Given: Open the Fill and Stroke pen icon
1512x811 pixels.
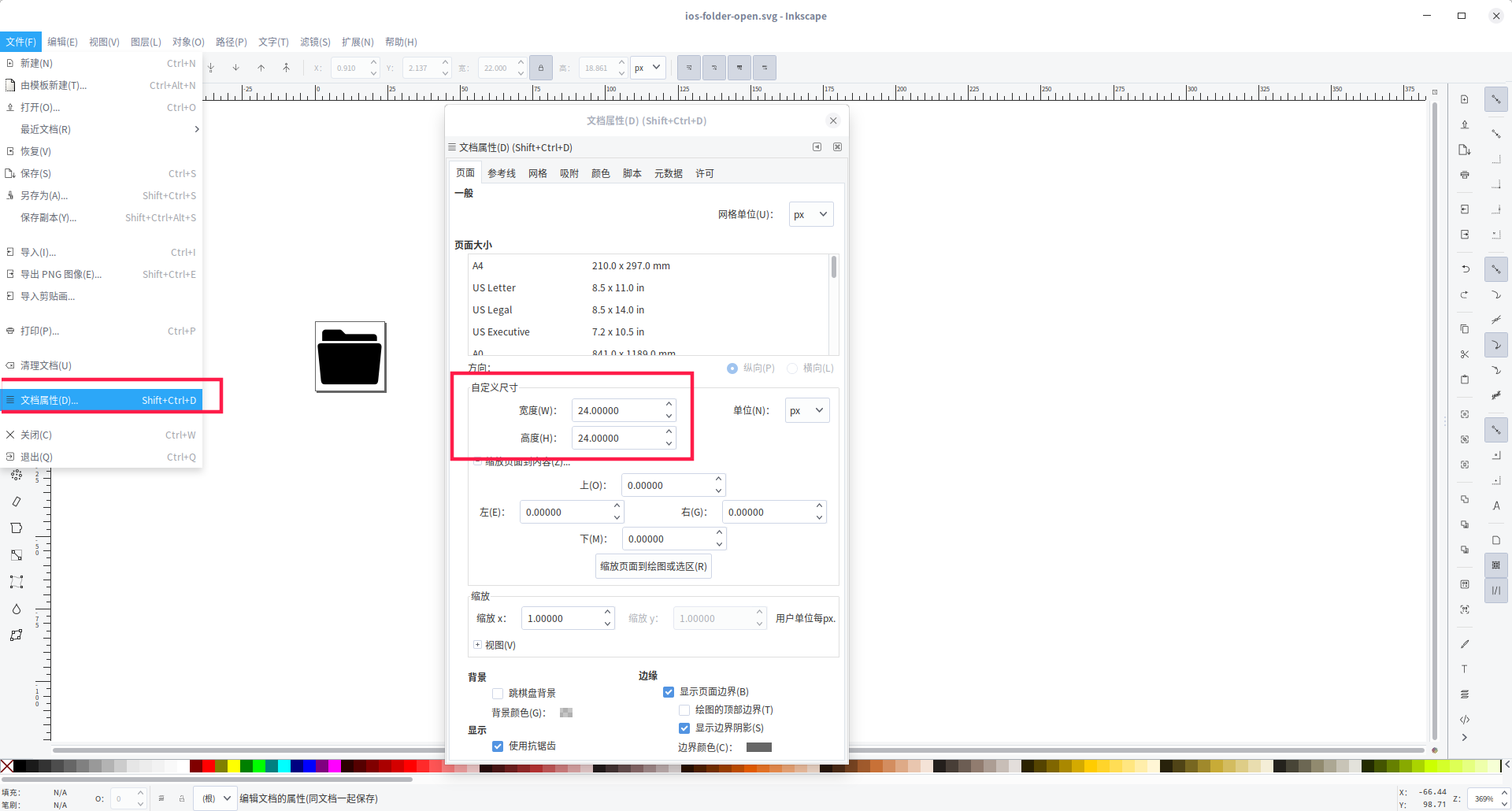Looking at the screenshot, I should pyautogui.click(x=1465, y=644).
